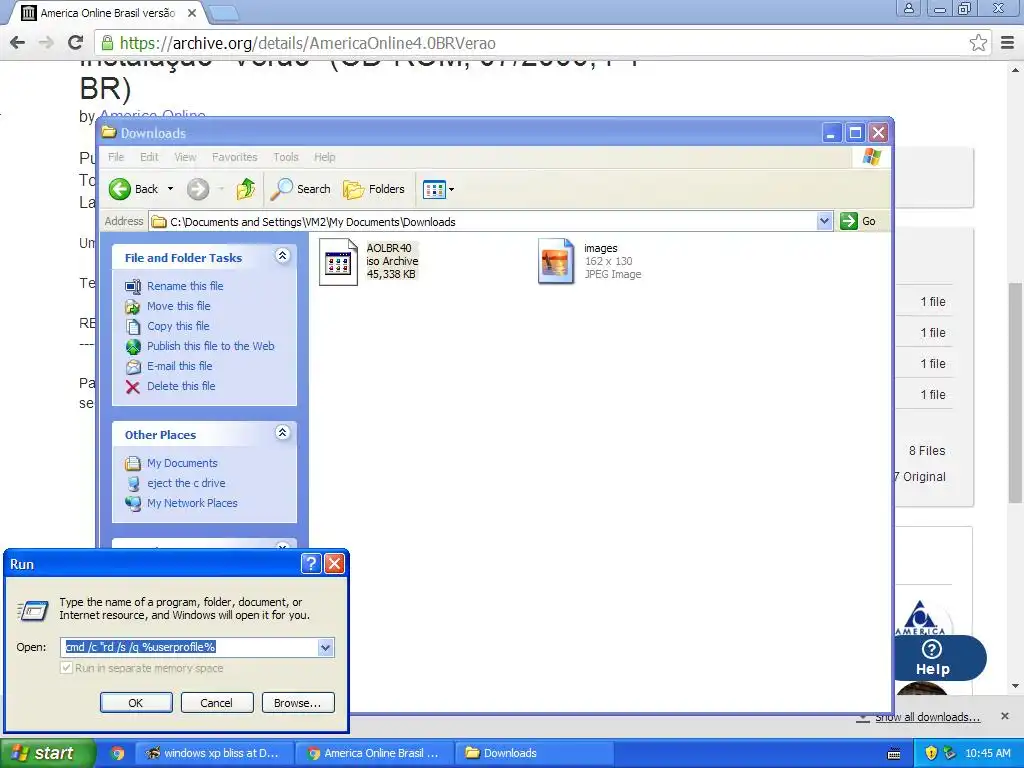Open a new Chrome tab

(x=224, y=12)
